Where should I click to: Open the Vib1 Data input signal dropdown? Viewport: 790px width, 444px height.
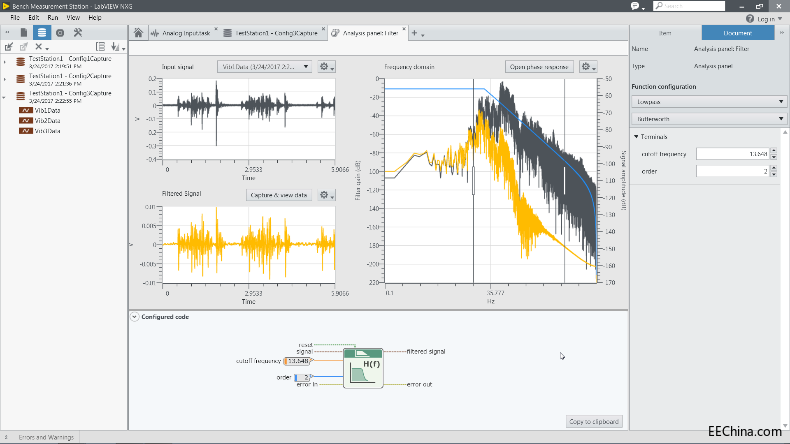(x=265, y=67)
